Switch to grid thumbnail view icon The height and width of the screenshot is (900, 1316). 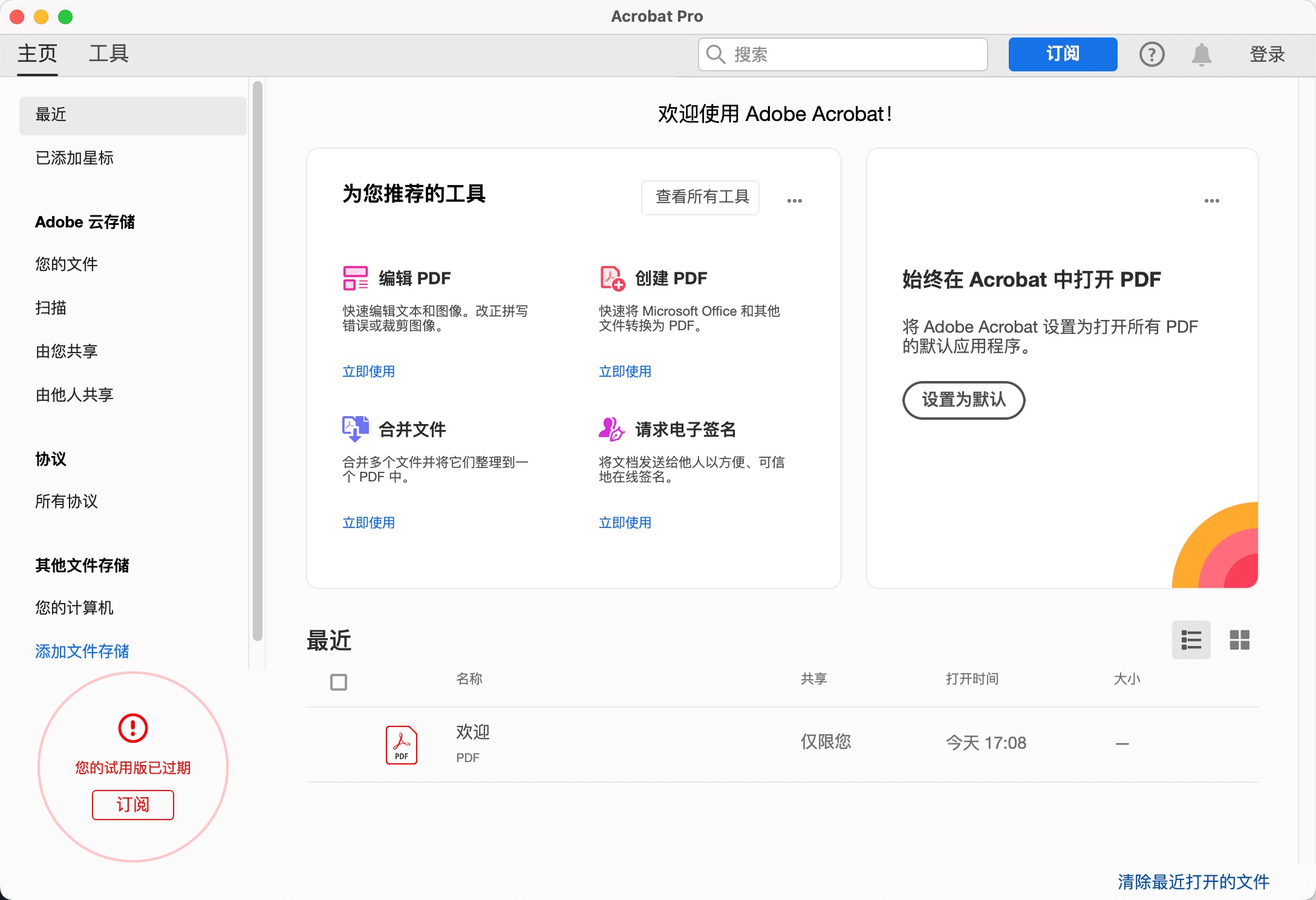[x=1240, y=640]
